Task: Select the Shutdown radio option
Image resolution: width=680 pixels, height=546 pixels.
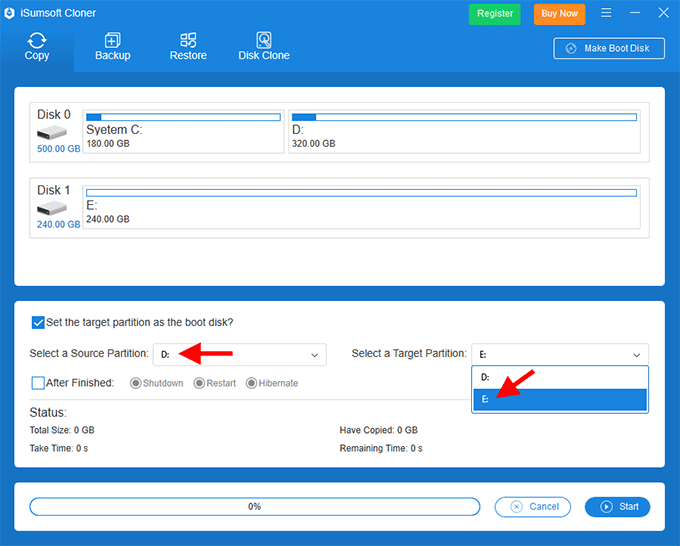Action: pos(136,383)
